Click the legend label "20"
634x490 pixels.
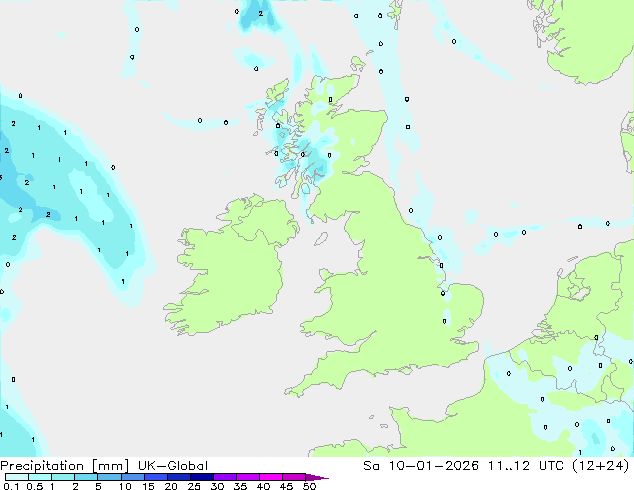click(171, 486)
